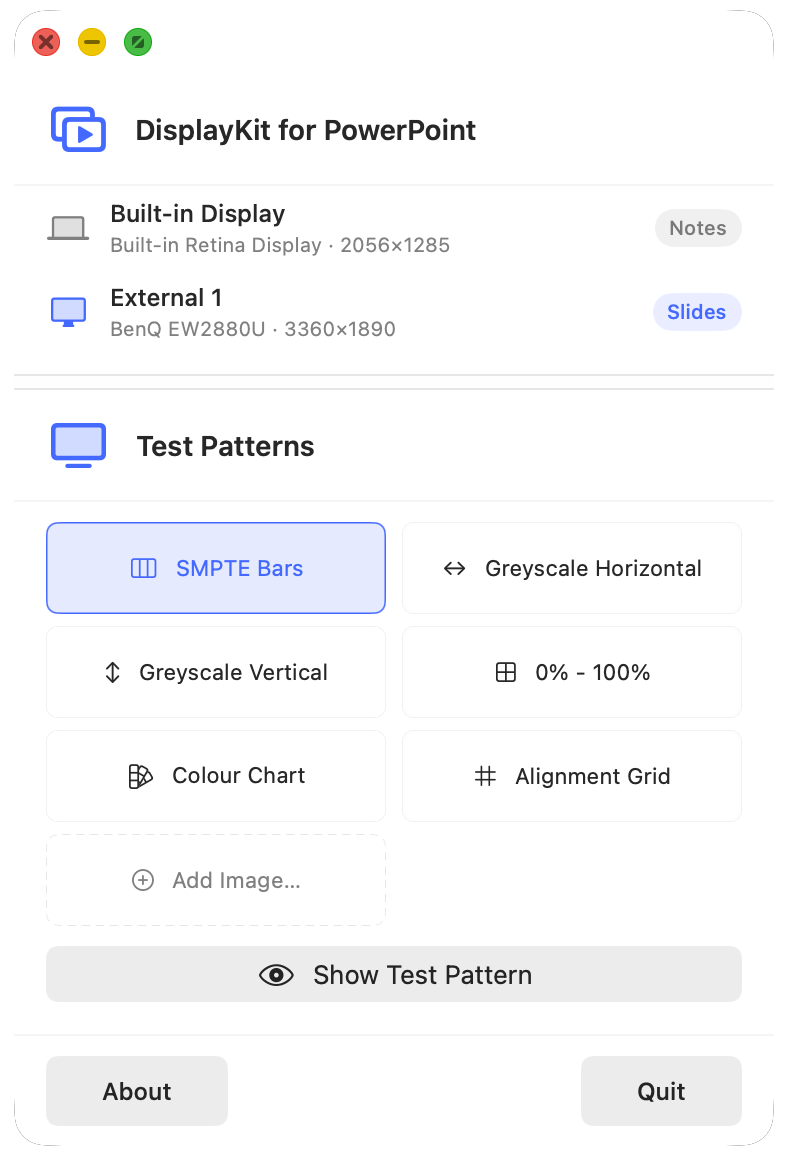Click the vertical arrows icon for Greyscale Vertical
This screenshot has width=790, height=1162.
coord(113,672)
